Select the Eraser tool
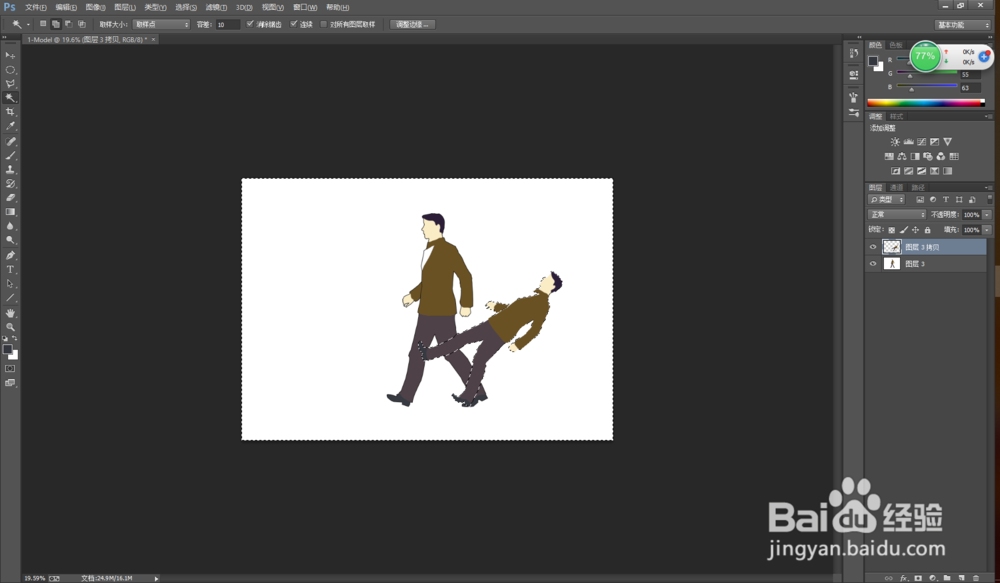 click(x=10, y=198)
